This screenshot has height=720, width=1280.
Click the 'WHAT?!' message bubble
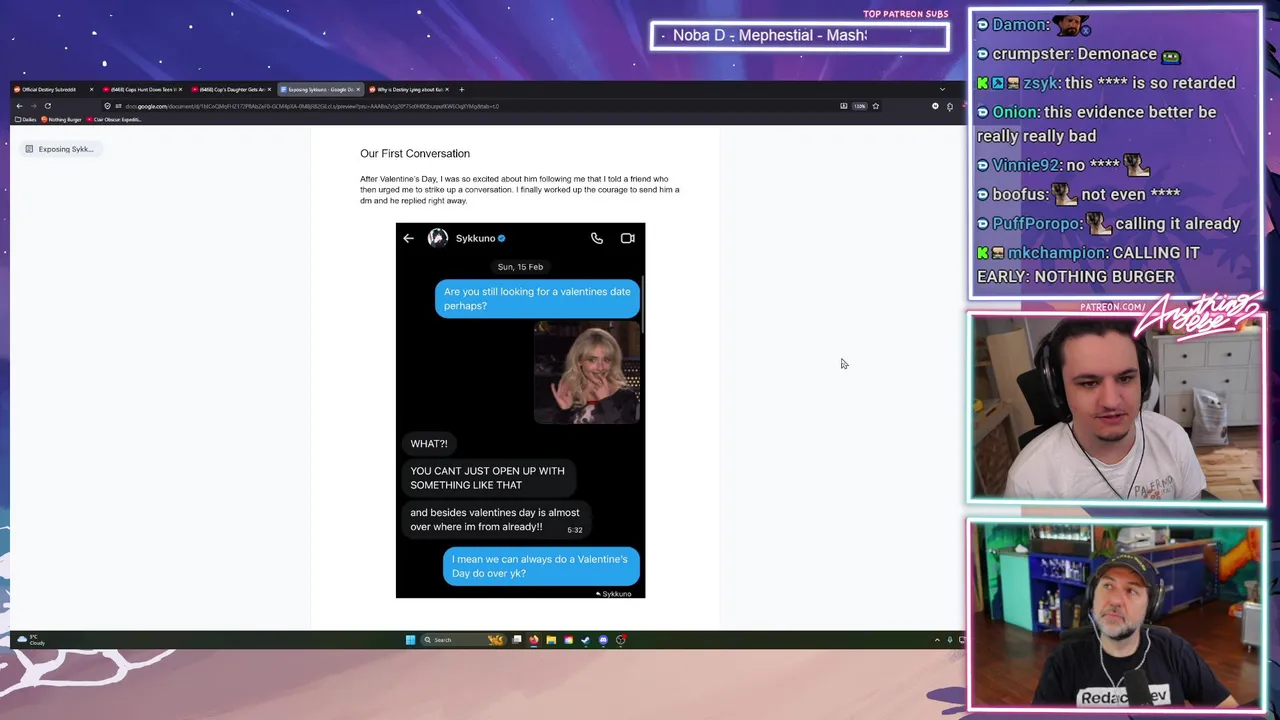point(429,444)
